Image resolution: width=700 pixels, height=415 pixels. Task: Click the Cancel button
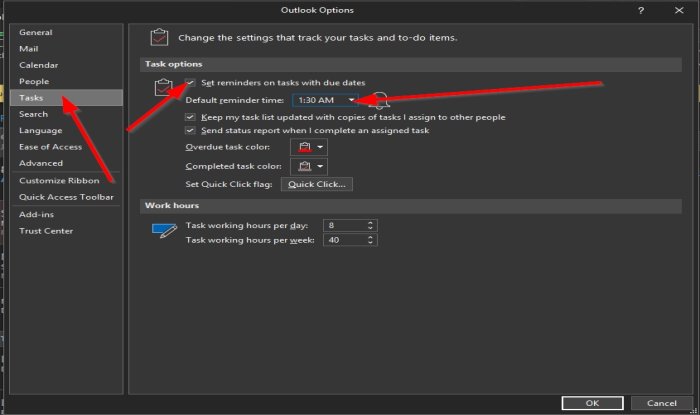pyautogui.click(x=662, y=403)
